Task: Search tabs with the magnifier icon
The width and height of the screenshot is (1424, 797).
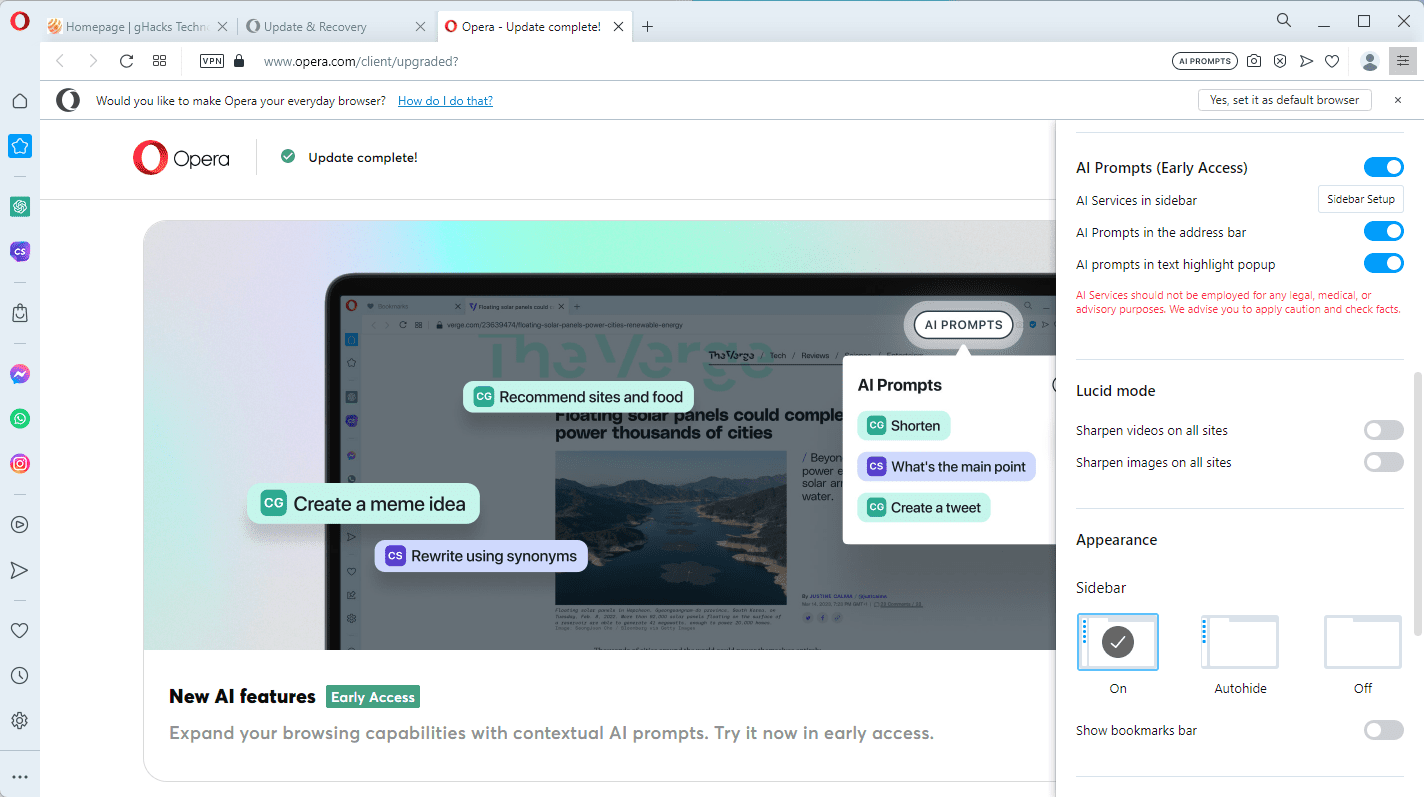Action: (1285, 20)
